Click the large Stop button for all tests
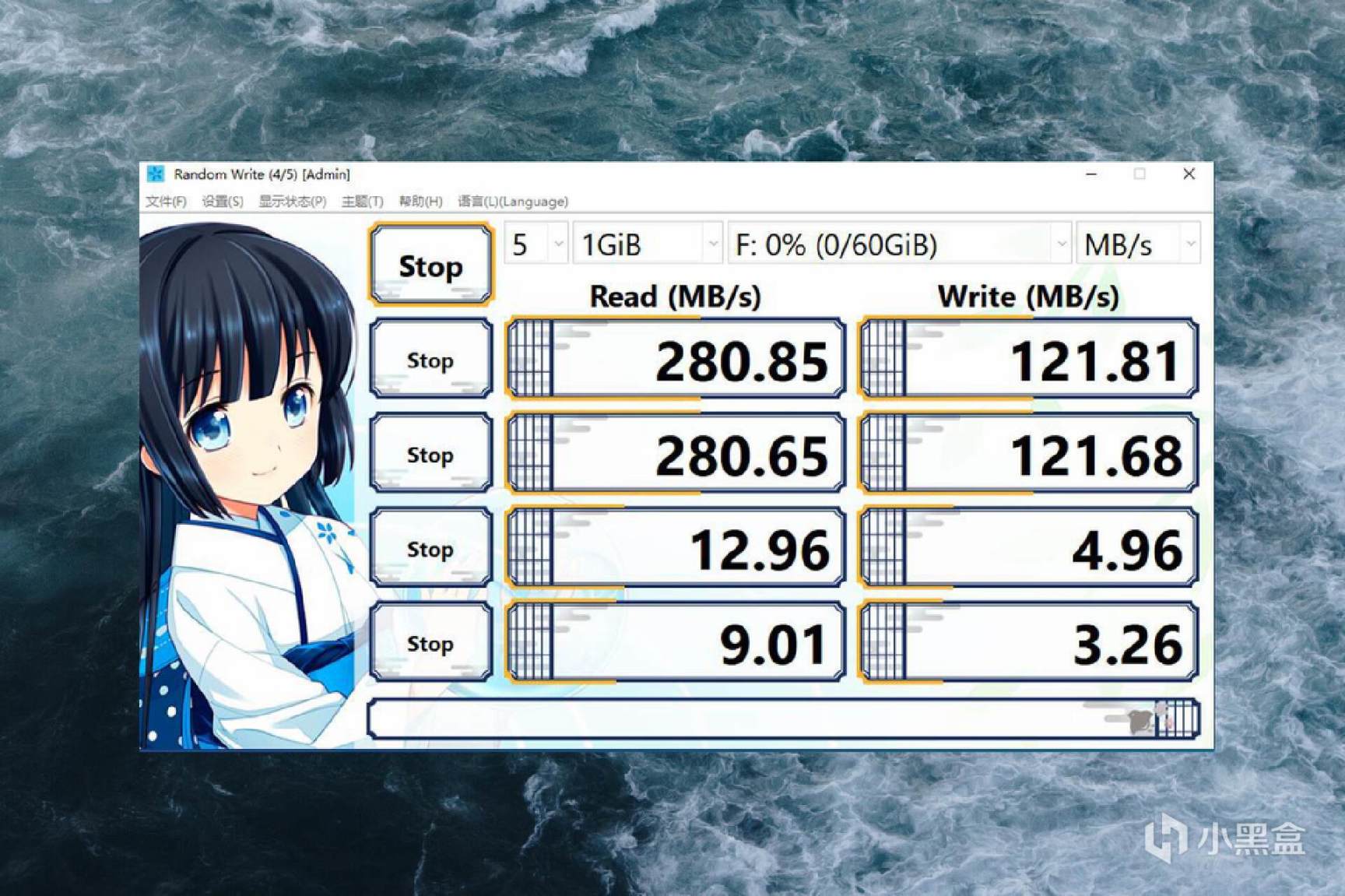The height and width of the screenshot is (896, 1345). coord(431,264)
